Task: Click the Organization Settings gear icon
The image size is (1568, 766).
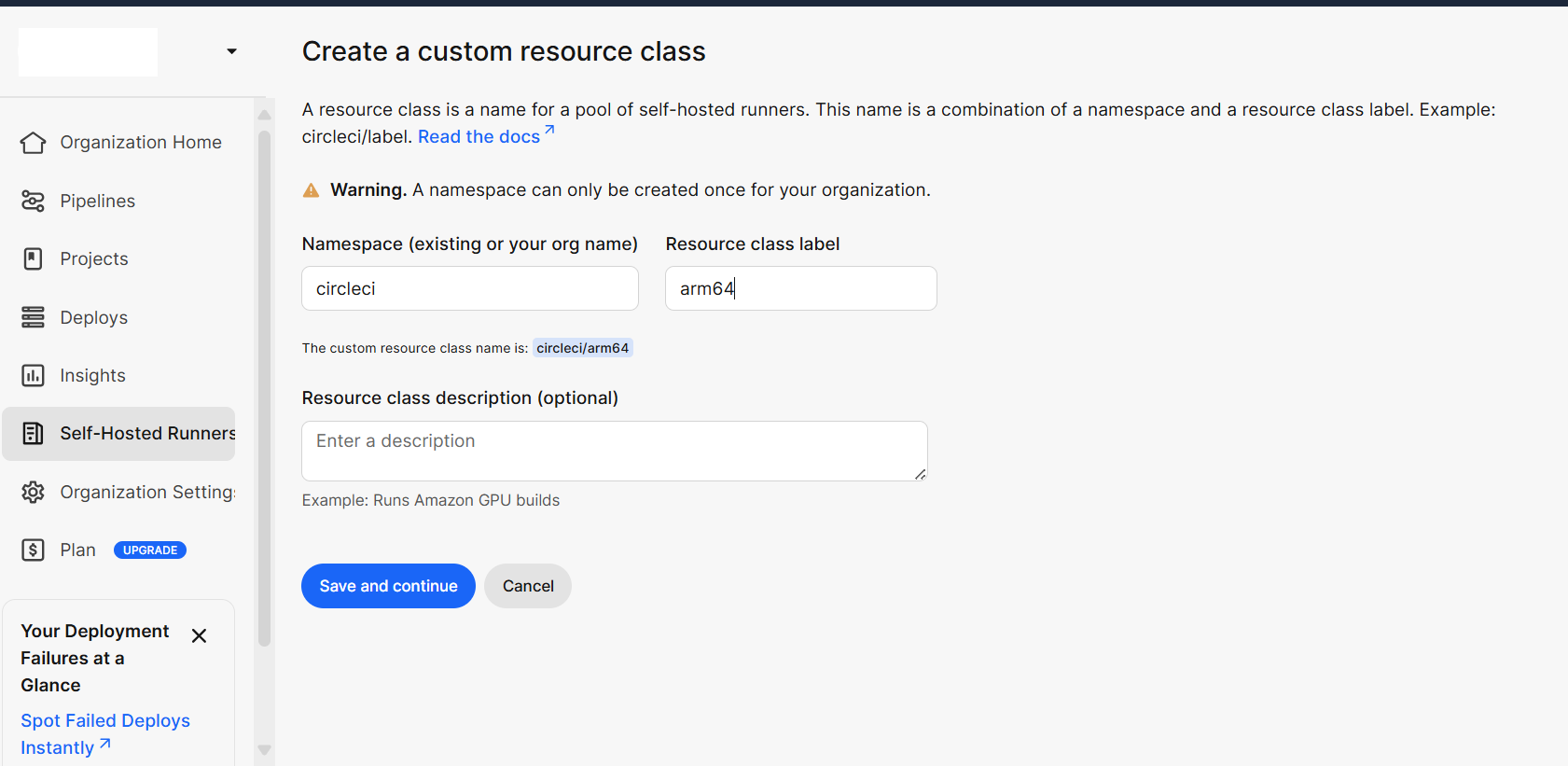Action: point(33,492)
